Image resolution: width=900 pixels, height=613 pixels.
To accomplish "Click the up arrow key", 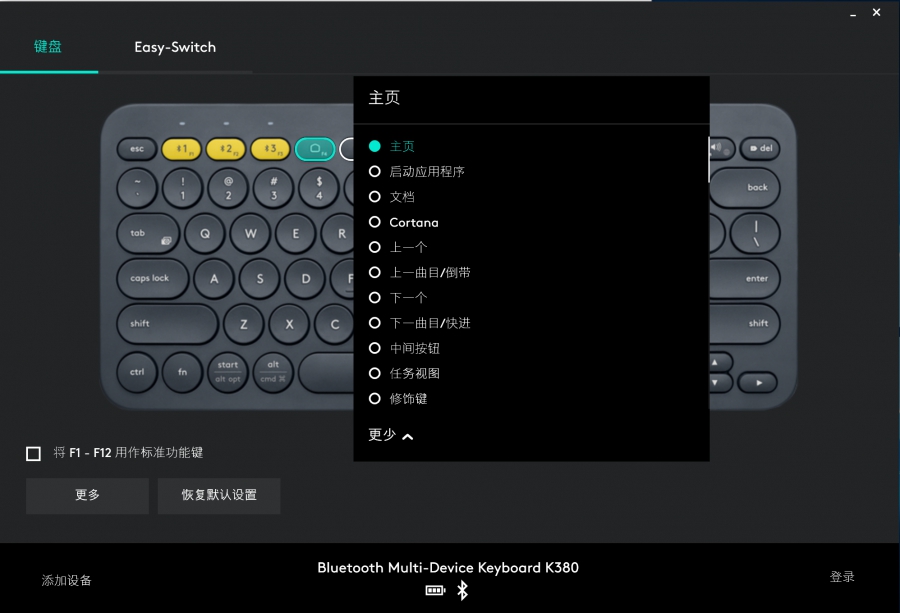I will (720, 362).
